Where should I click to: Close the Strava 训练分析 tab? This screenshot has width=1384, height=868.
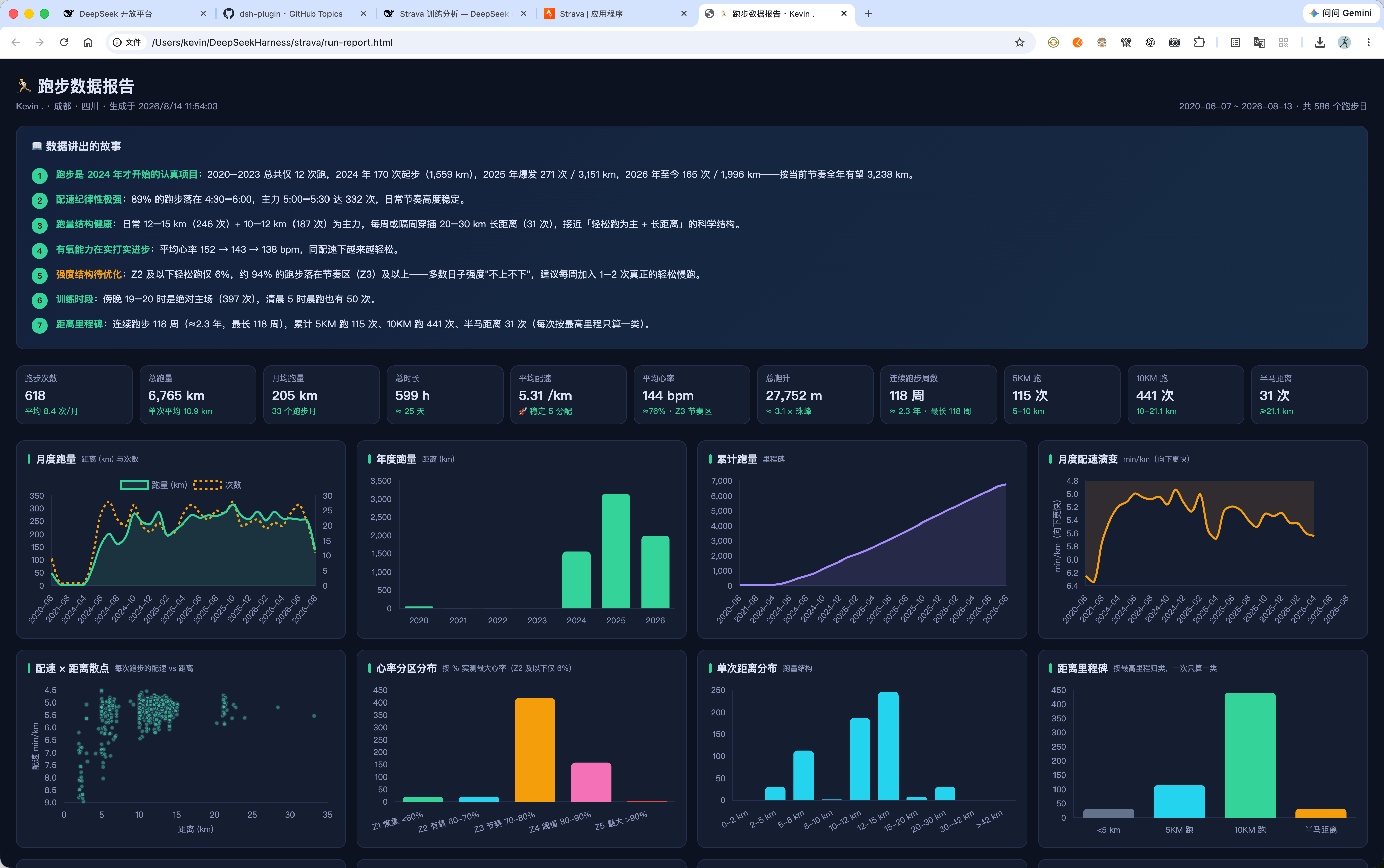(524, 14)
